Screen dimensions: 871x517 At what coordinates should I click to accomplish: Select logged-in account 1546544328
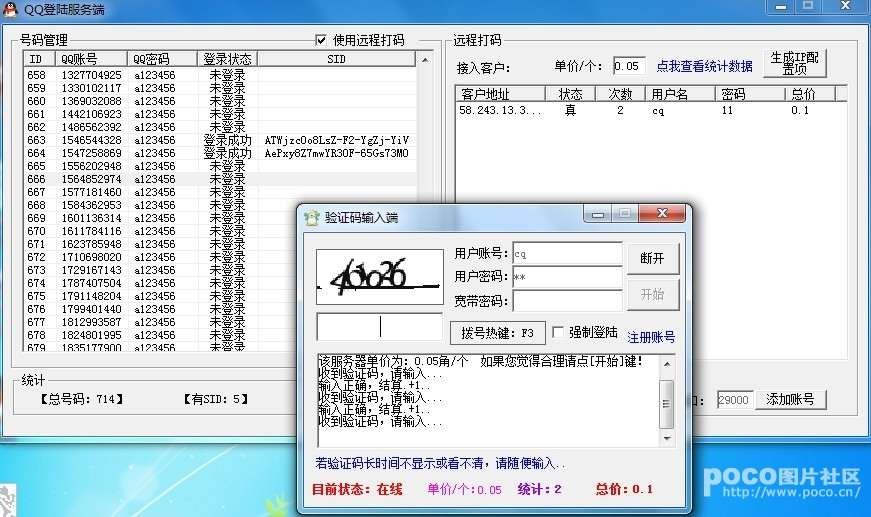(220, 140)
